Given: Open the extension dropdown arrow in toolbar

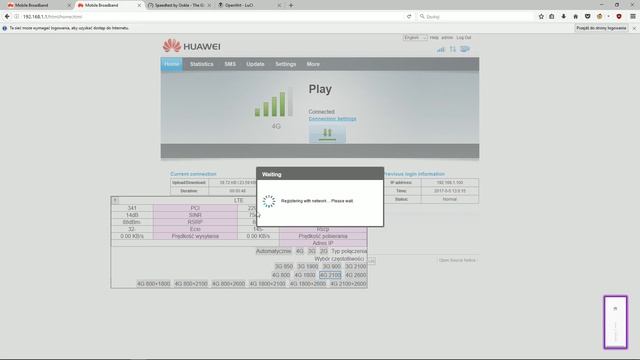Looking at the screenshot, I should [x=609, y=16].
